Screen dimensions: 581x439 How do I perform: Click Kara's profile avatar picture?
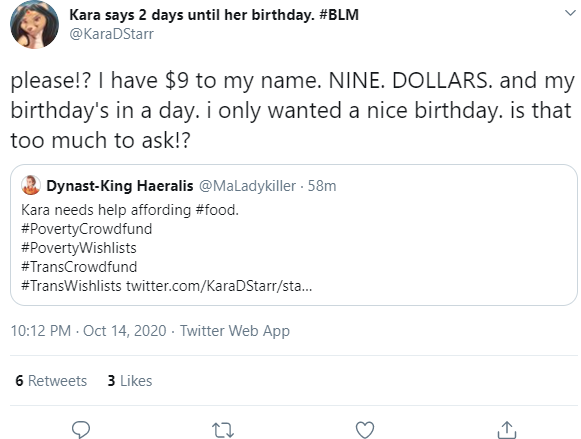click(34, 24)
